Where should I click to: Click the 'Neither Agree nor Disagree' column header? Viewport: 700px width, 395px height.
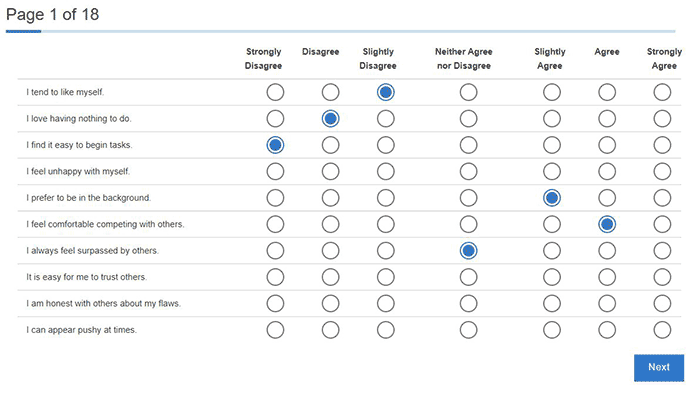pyautogui.click(x=464, y=58)
